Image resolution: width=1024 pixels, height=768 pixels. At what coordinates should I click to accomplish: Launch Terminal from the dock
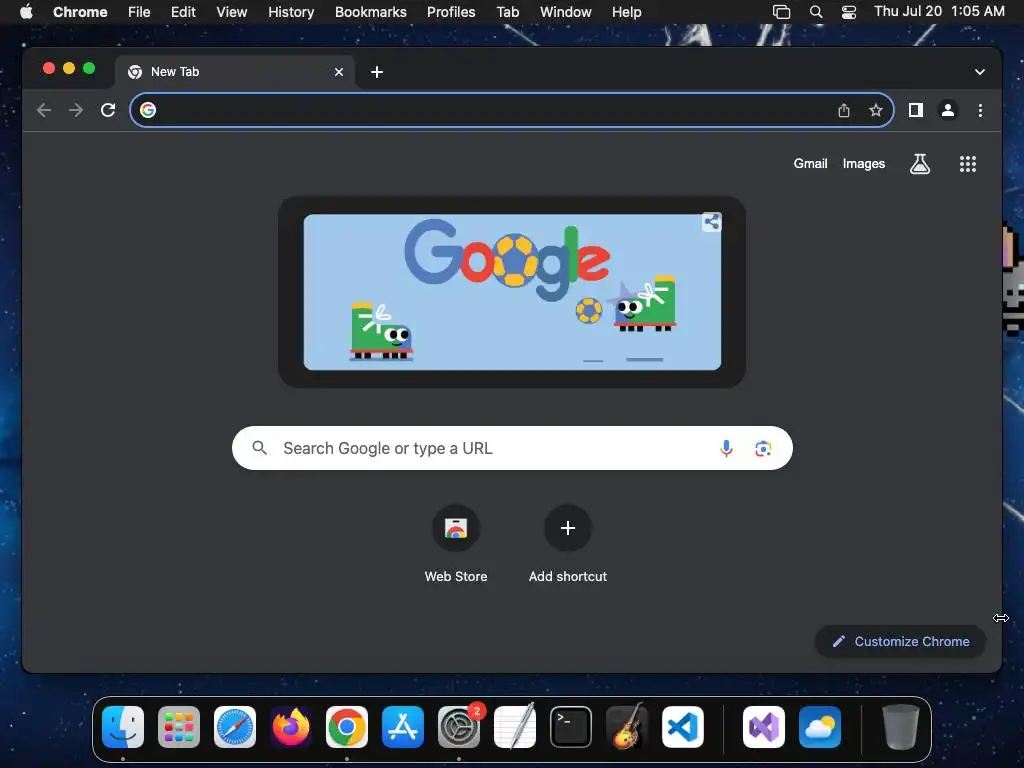[x=571, y=727]
